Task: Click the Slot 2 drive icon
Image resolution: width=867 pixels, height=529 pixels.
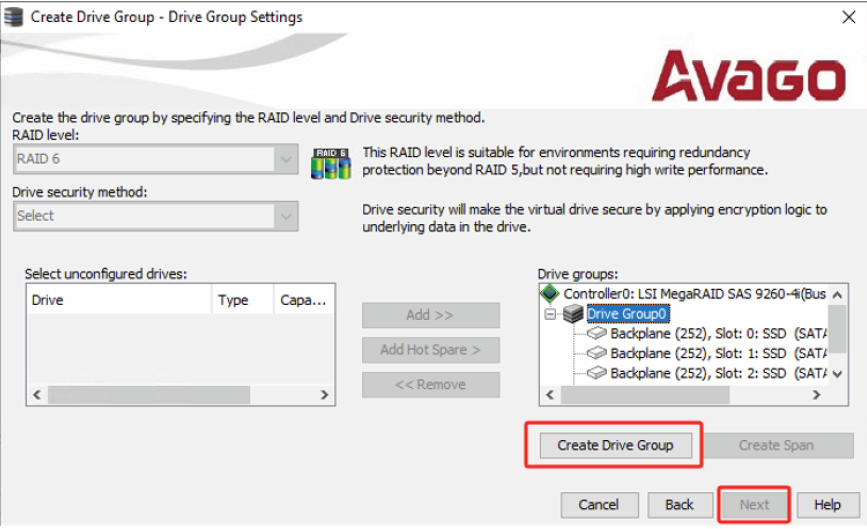Action: point(597,373)
